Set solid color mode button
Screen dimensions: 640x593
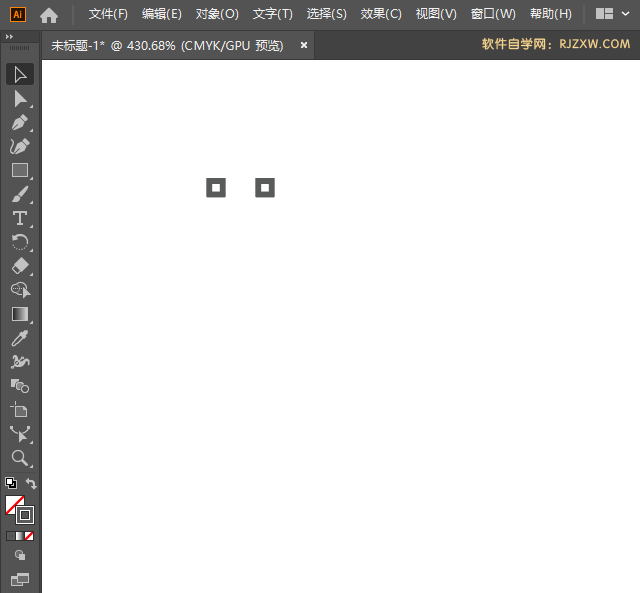click(11, 536)
